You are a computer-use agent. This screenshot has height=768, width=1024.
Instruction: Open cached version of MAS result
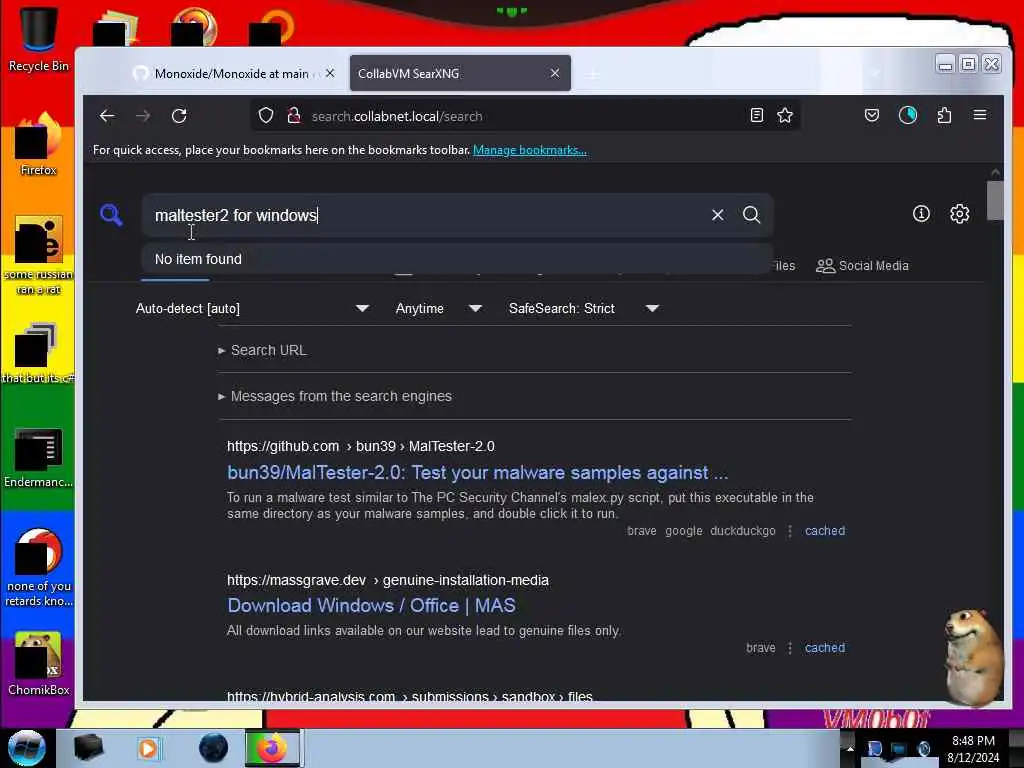tap(825, 648)
